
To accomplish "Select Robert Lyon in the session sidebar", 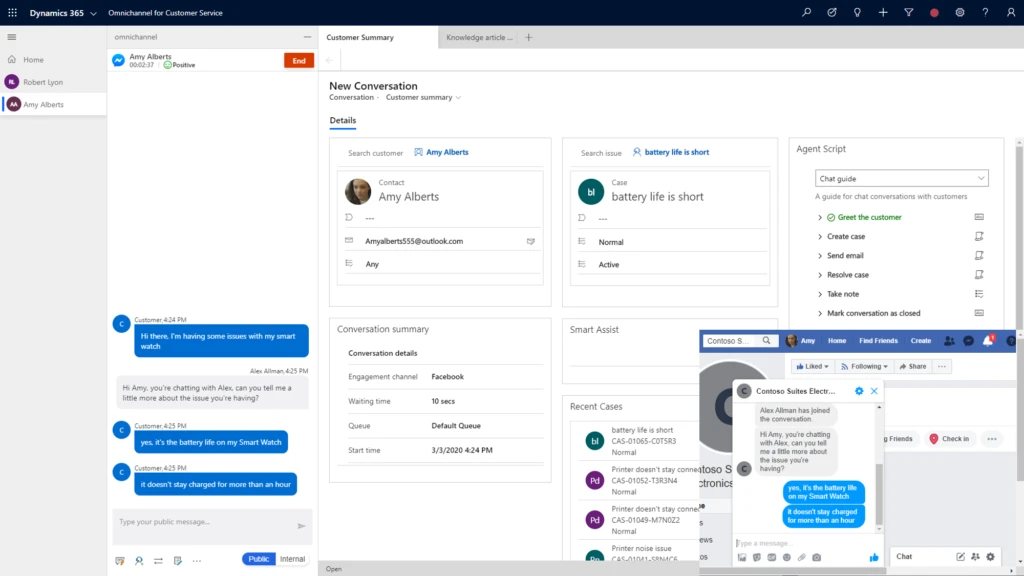I will pos(47,81).
